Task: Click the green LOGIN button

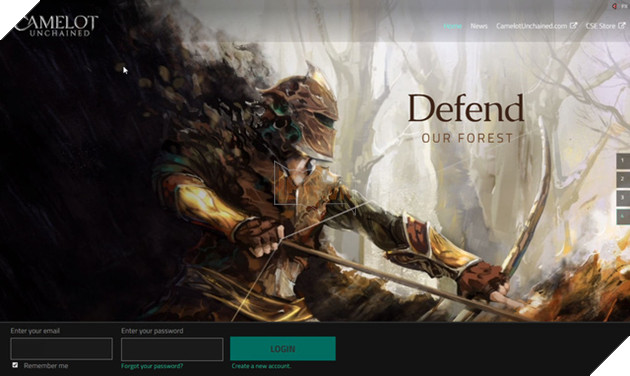Action: coord(283,348)
